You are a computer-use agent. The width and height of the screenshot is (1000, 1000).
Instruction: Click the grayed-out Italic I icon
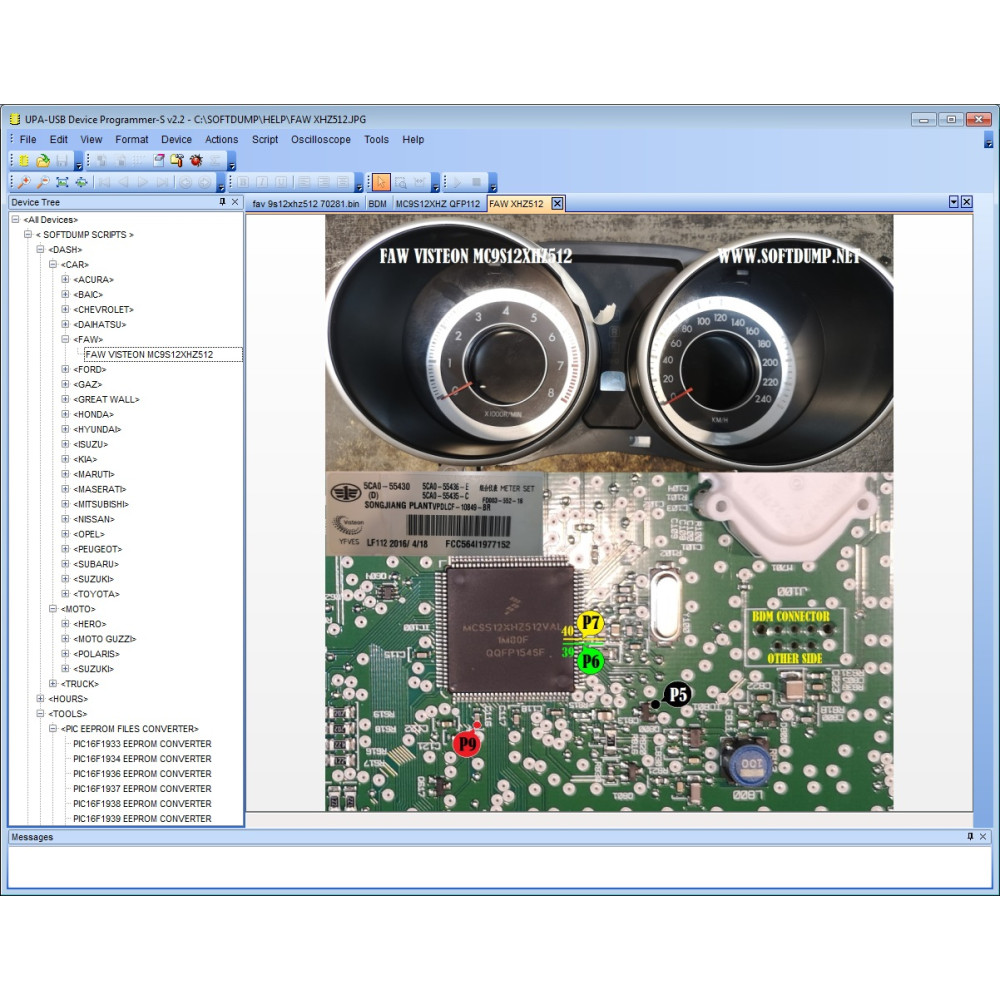262,182
